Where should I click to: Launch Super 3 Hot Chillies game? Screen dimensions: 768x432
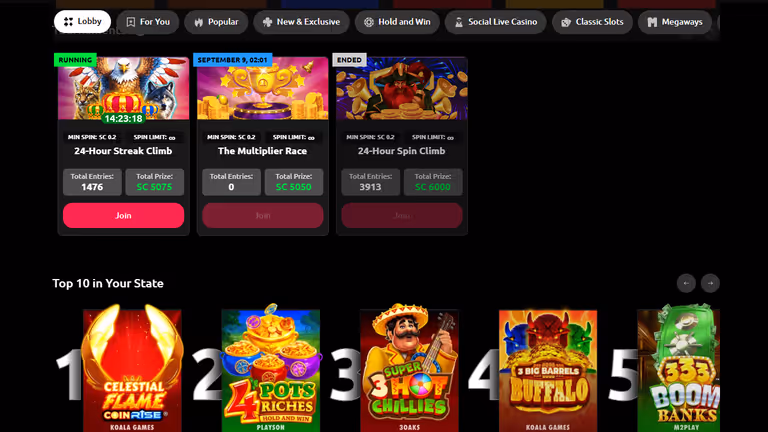(409, 370)
